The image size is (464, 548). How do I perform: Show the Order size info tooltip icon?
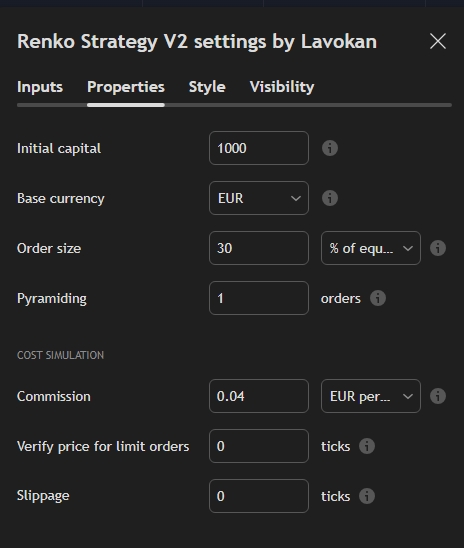point(438,248)
